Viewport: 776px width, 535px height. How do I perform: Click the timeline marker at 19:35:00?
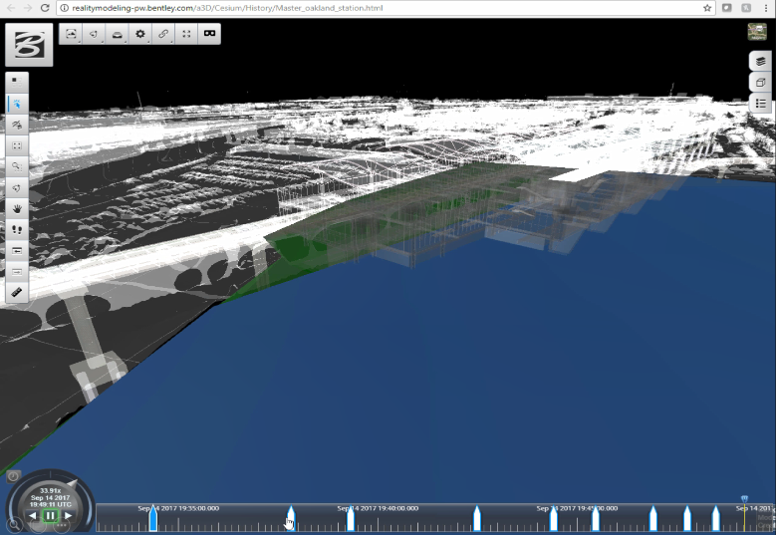pos(153,518)
